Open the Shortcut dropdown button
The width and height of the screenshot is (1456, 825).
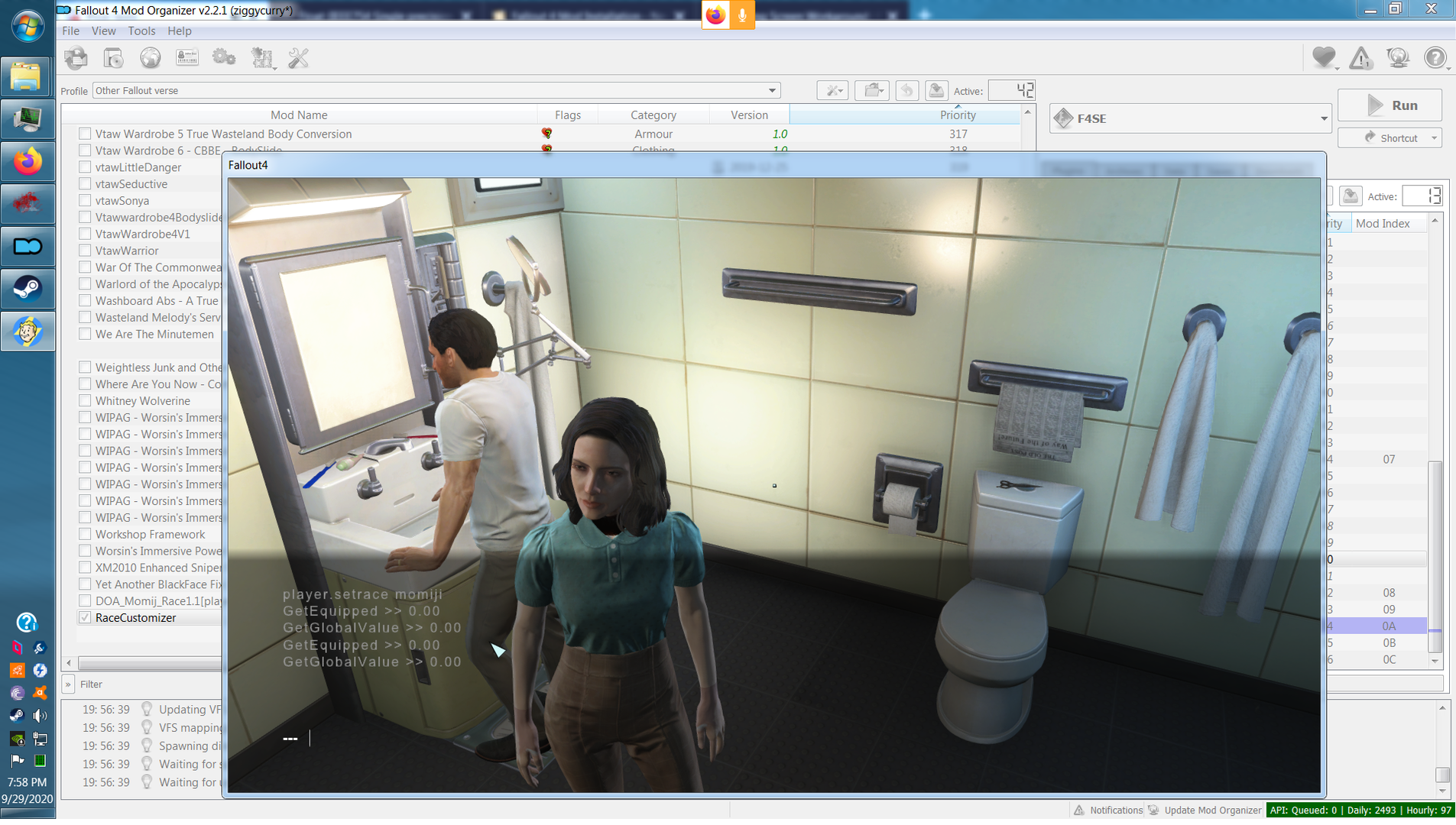(x=1390, y=138)
